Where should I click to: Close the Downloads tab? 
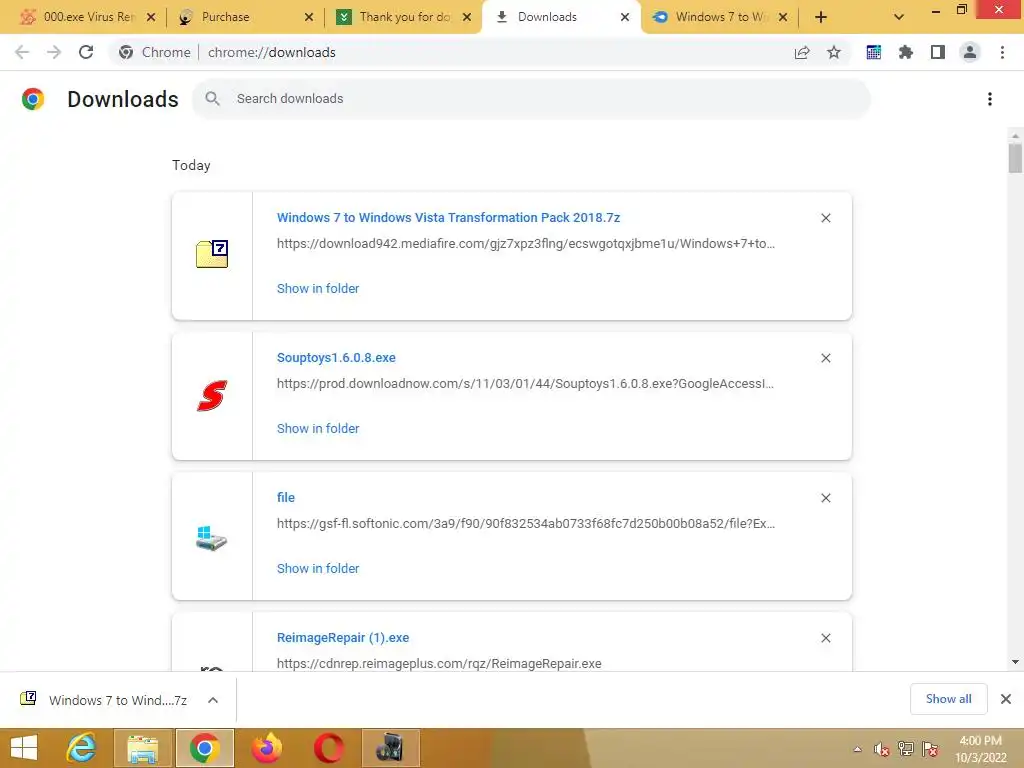click(x=625, y=18)
